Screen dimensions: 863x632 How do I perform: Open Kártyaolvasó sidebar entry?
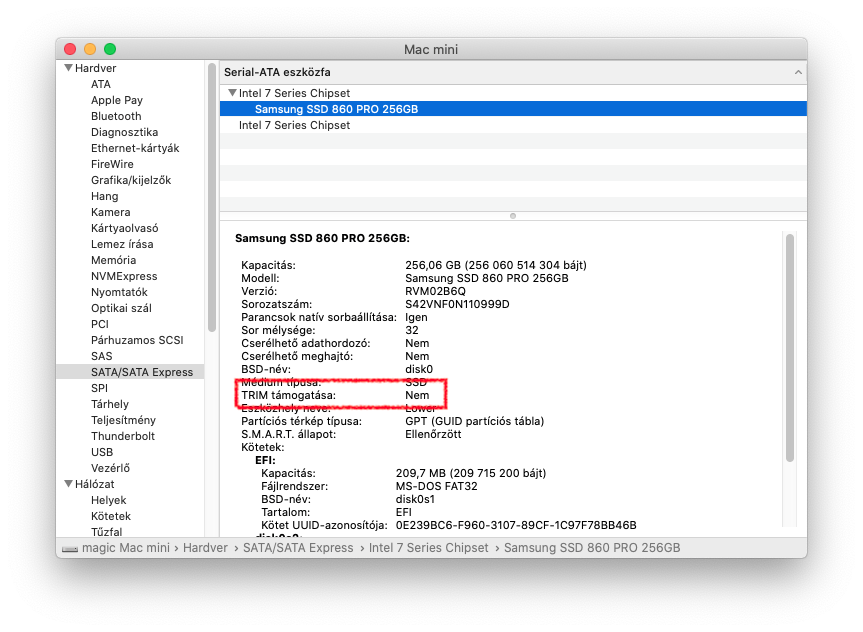coord(124,228)
